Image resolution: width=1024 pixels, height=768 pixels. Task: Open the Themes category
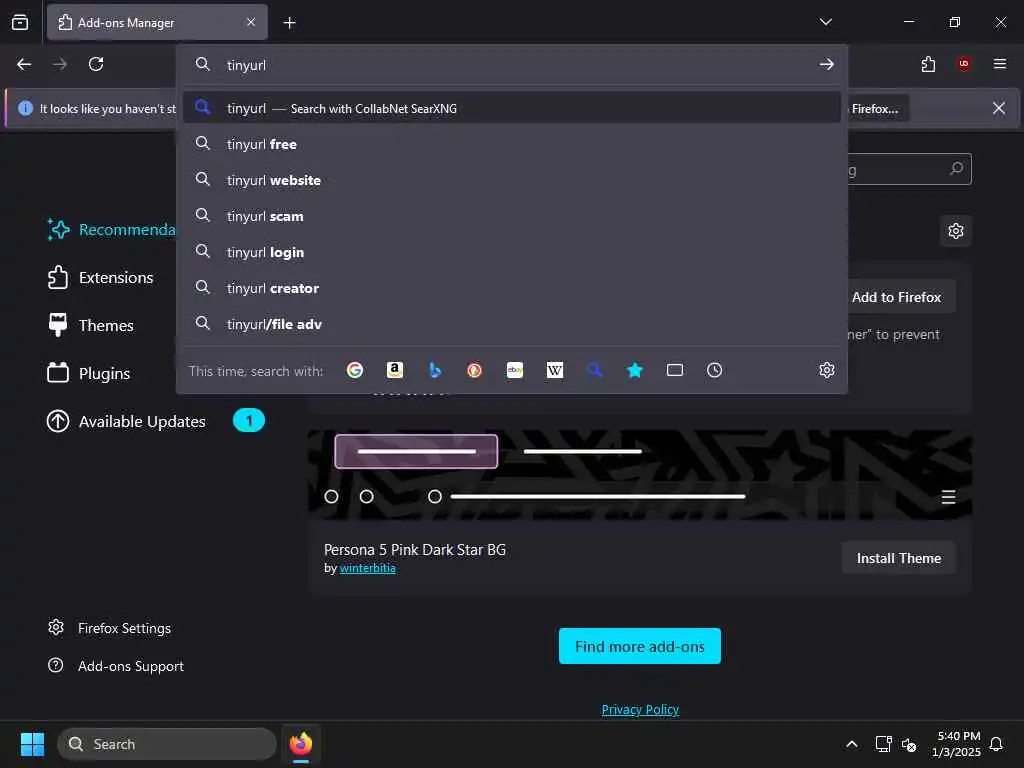(91, 325)
